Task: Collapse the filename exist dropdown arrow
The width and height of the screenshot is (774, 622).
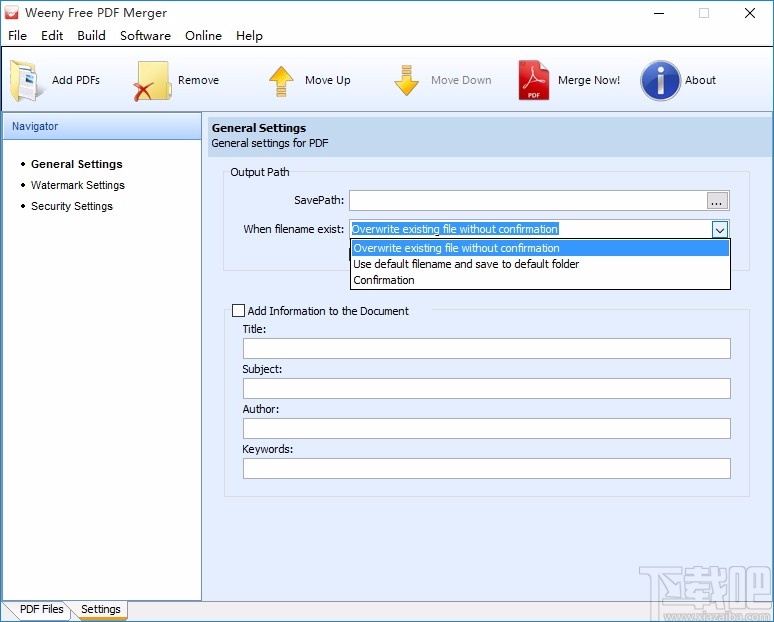Action: [719, 229]
